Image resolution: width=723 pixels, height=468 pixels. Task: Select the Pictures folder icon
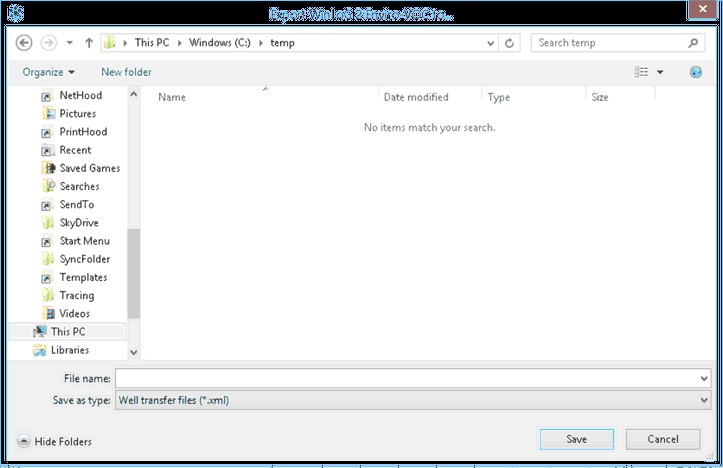coord(48,114)
